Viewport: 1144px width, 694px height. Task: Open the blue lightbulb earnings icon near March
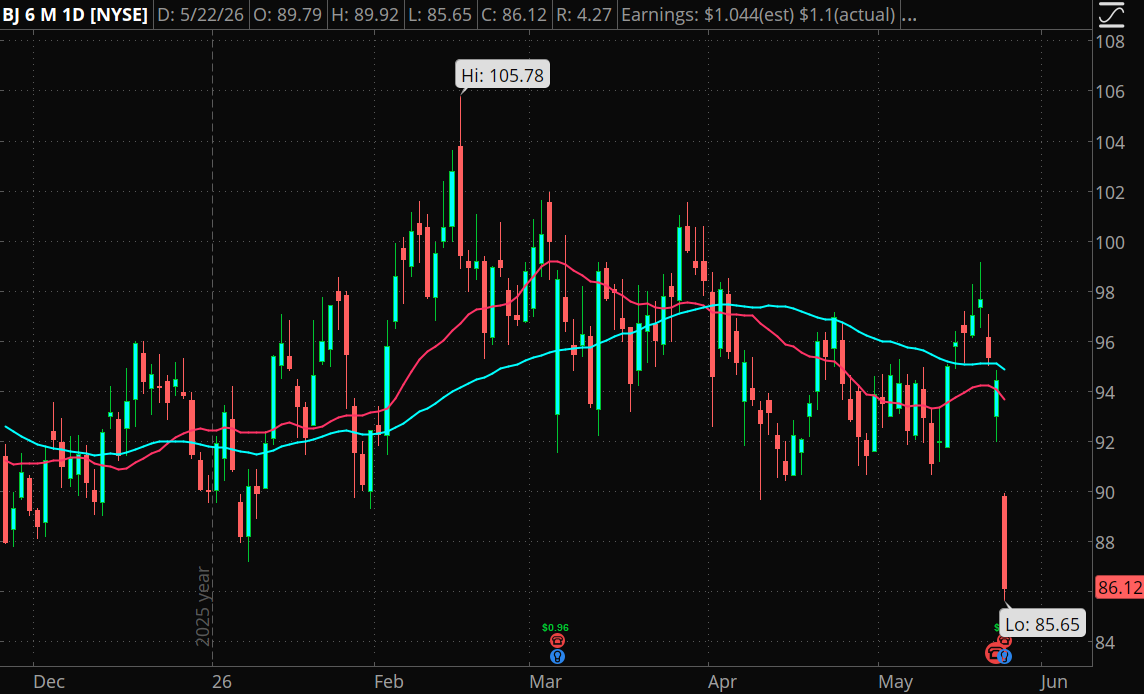click(557, 656)
